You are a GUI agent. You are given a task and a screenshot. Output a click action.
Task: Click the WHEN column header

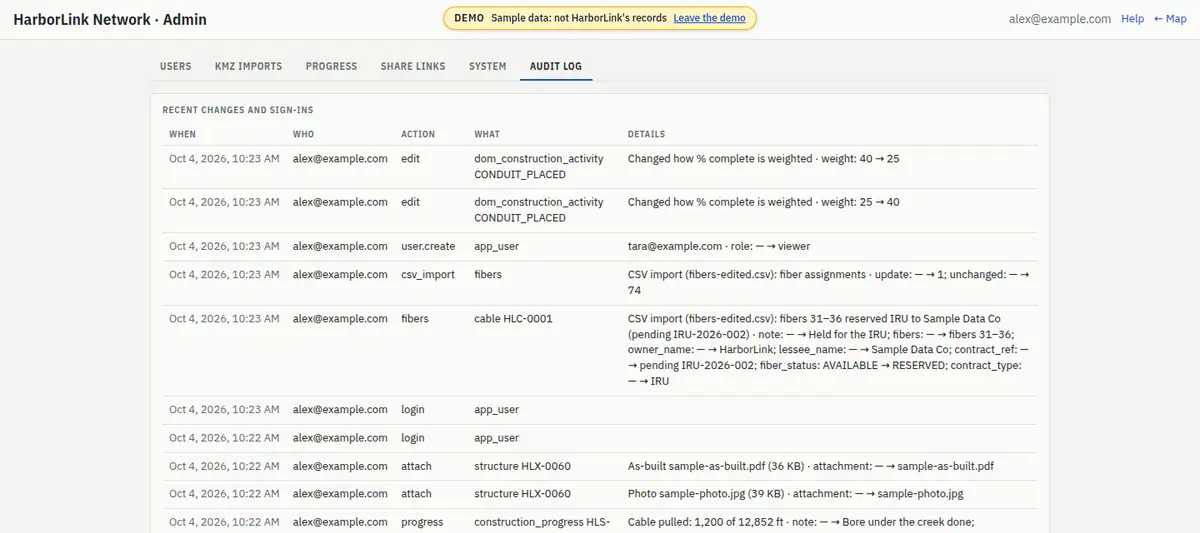pos(182,134)
